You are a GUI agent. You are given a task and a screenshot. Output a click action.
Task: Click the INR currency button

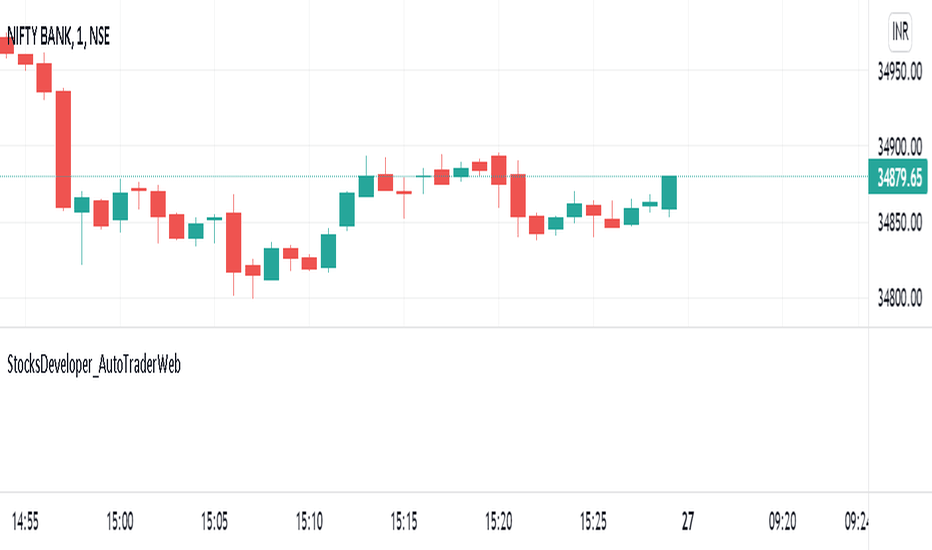click(900, 31)
